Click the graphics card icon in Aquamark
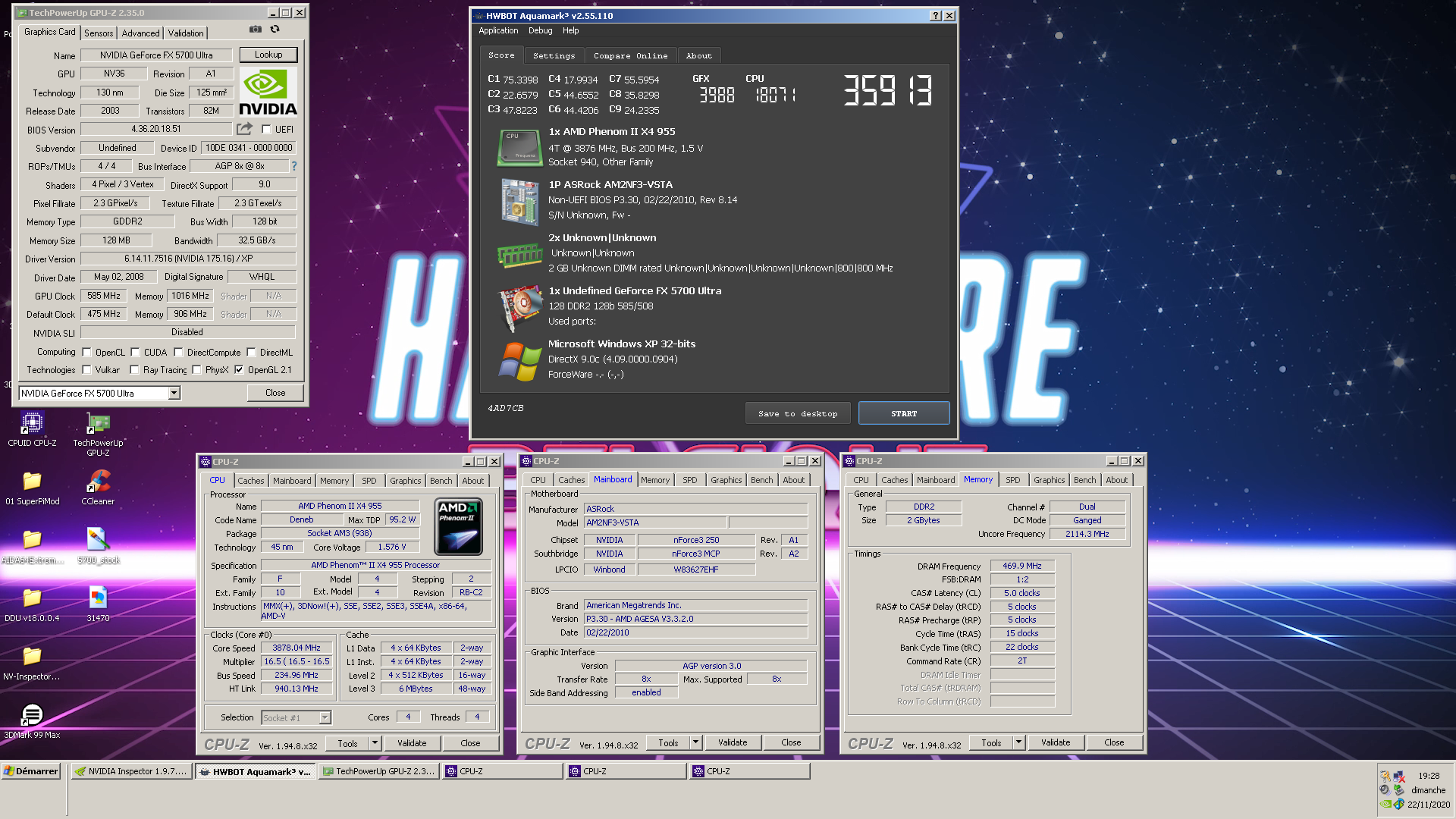 (x=519, y=309)
